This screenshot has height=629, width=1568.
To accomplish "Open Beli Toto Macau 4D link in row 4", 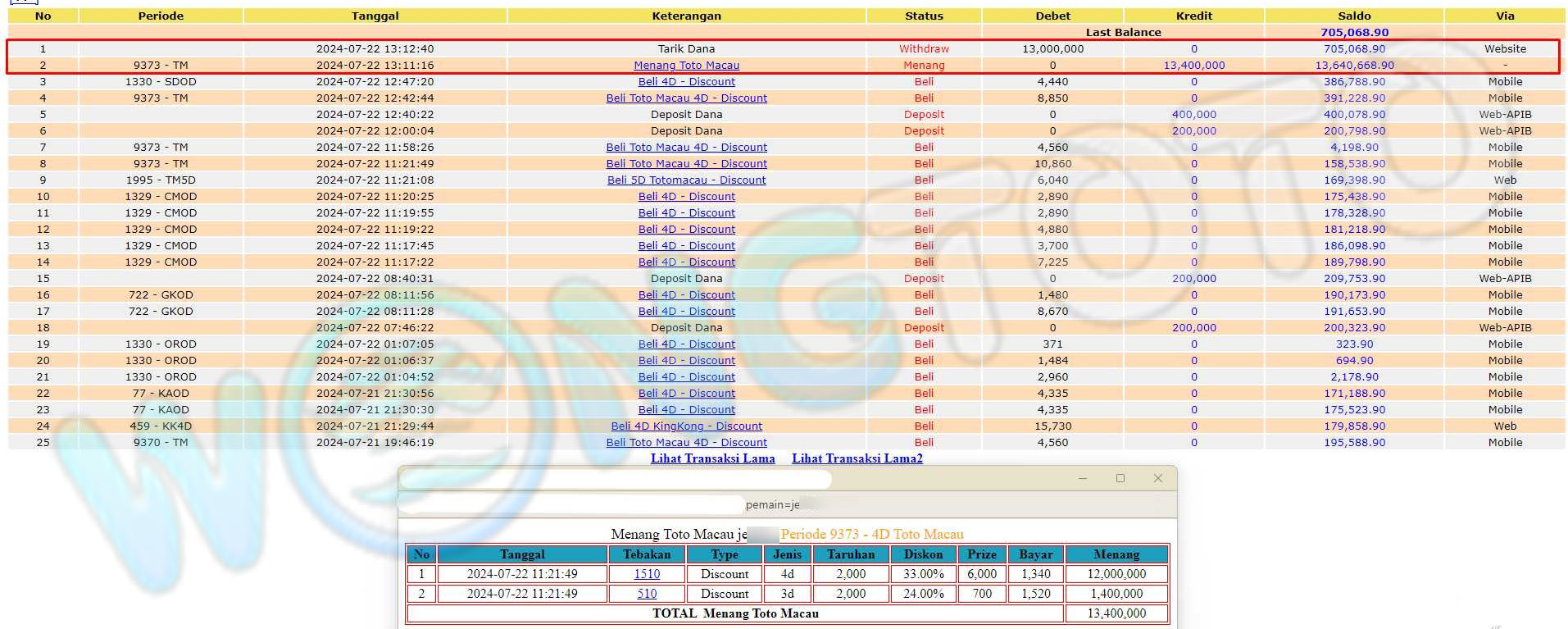I will point(686,98).
